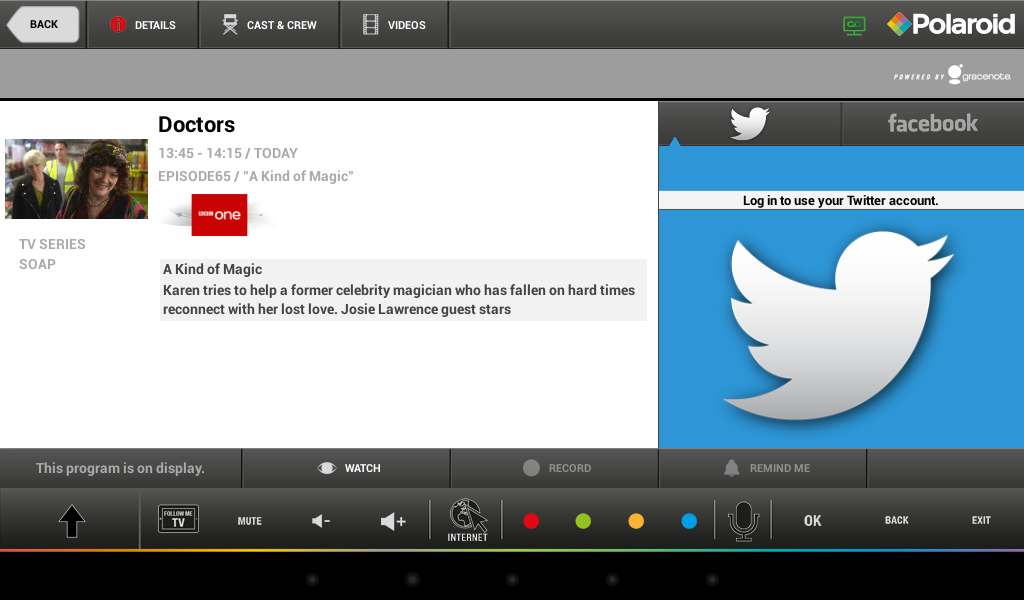
Task: Click the up arrow in remote bar
Action: pyautogui.click(x=72, y=521)
